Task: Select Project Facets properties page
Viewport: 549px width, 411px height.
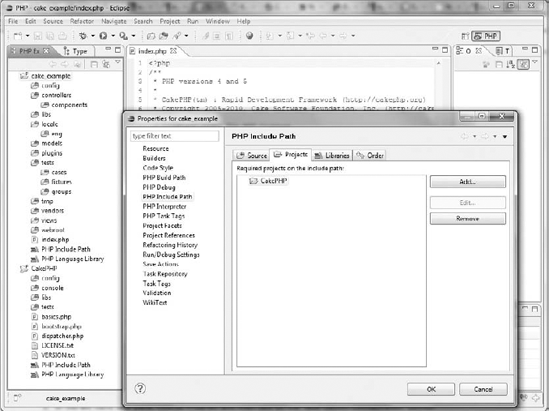Action: (162, 226)
